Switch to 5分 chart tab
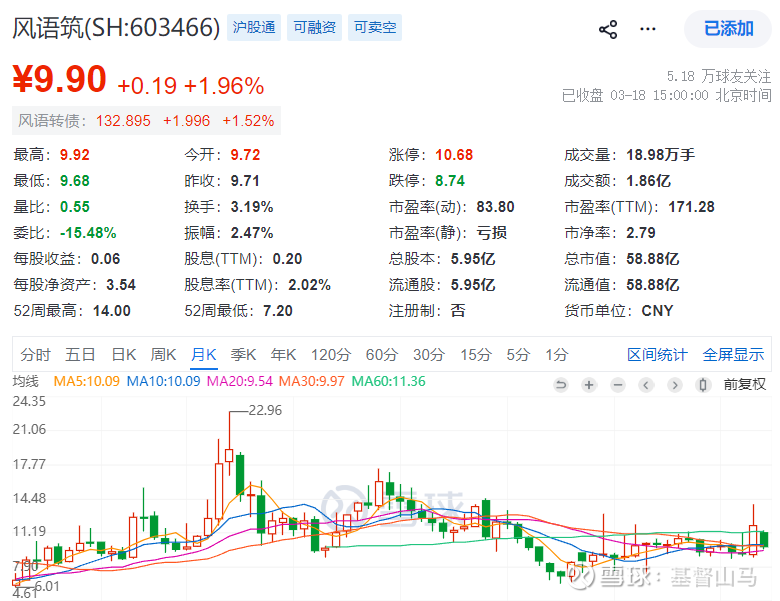This screenshot has width=780, height=601. coord(518,355)
